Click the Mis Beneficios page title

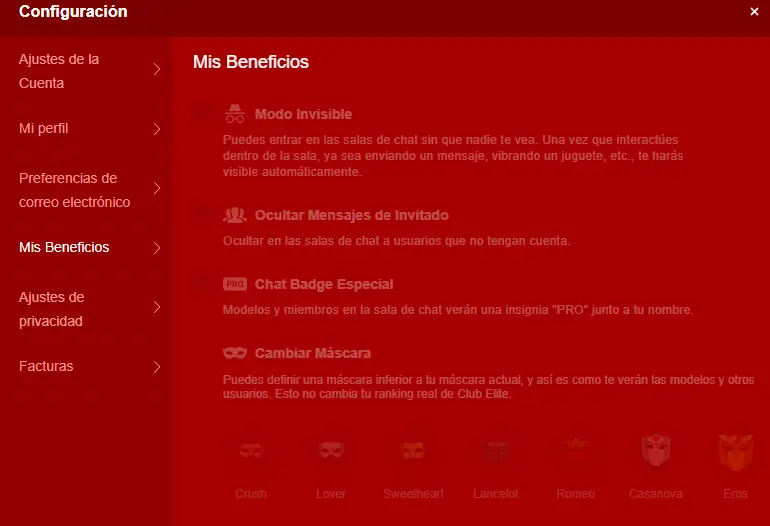click(x=251, y=62)
